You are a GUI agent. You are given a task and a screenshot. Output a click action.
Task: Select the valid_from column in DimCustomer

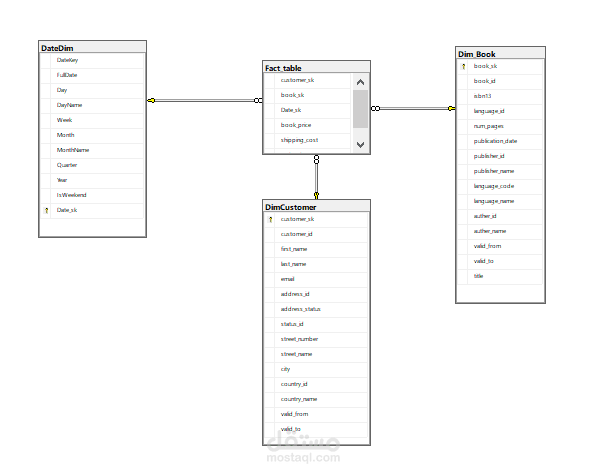click(x=316, y=414)
